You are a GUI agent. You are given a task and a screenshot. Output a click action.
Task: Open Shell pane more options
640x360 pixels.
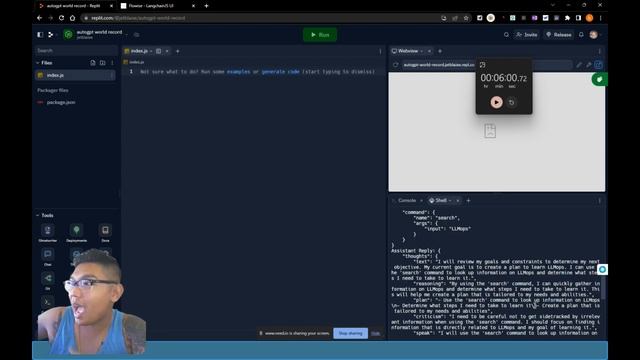tap(600, 200)
